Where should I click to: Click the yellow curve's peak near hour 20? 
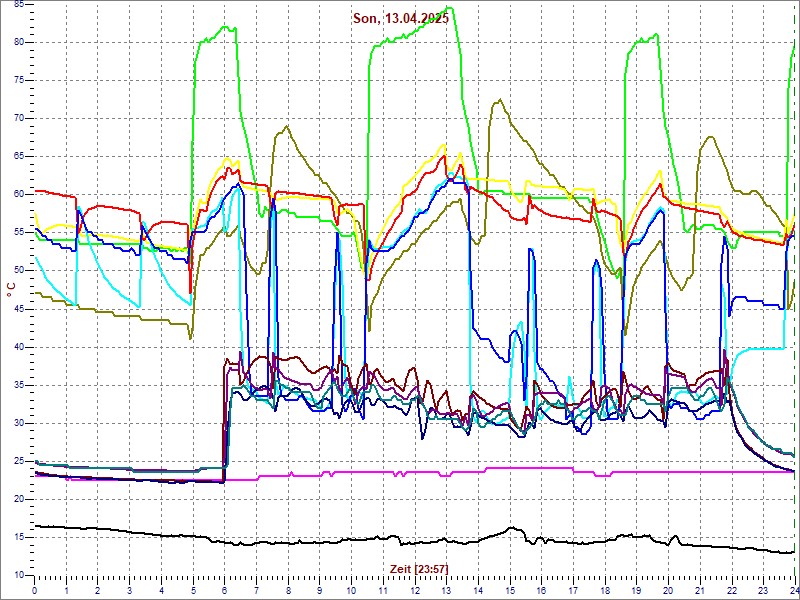(659, 172)
